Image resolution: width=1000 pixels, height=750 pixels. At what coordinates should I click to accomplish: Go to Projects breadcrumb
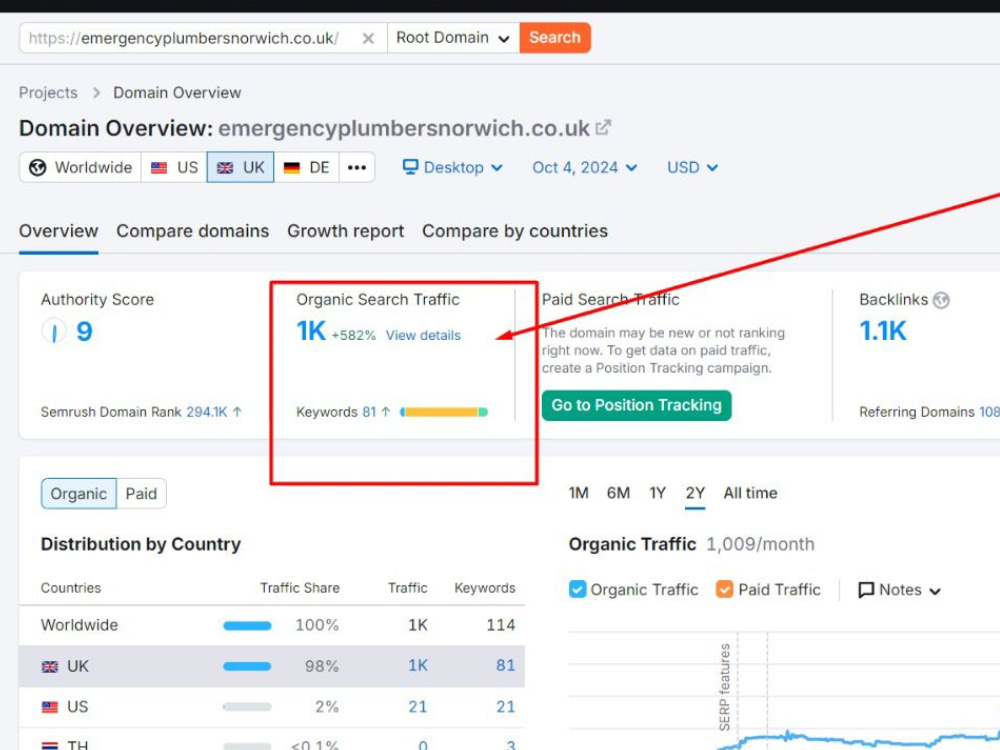pos(48,92)
